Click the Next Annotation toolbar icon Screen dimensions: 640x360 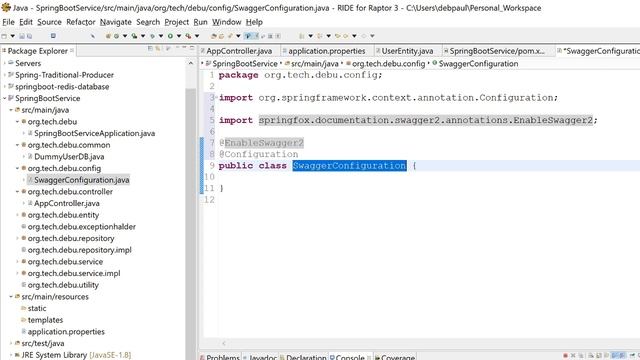point(302,36)
